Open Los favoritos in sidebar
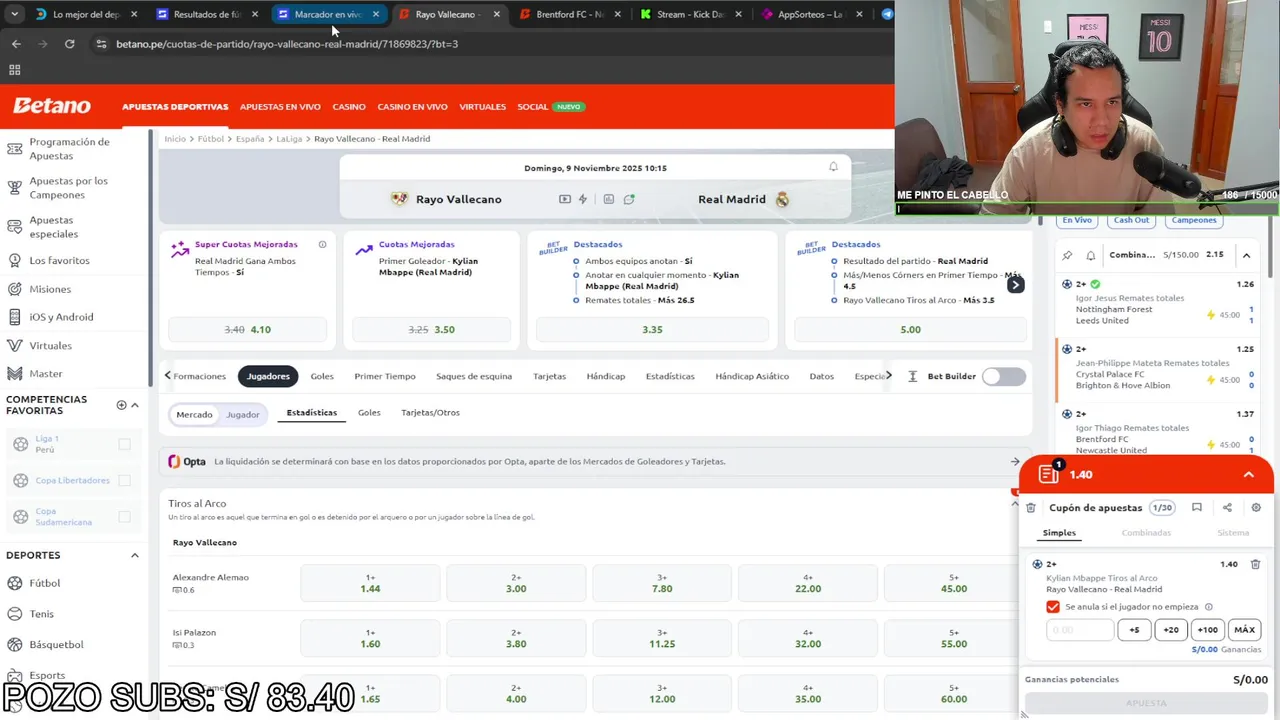Viewport: 1280px width, 720px height. [59, 260]
